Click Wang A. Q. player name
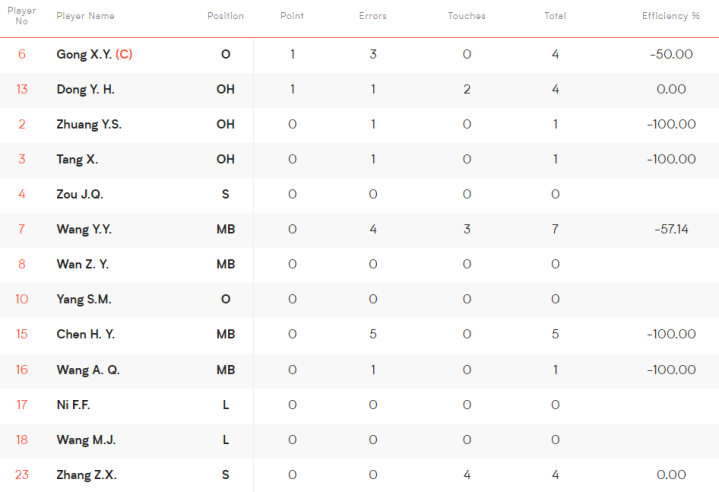This screenshot has width=719, height=492. (x=88, y=370)
